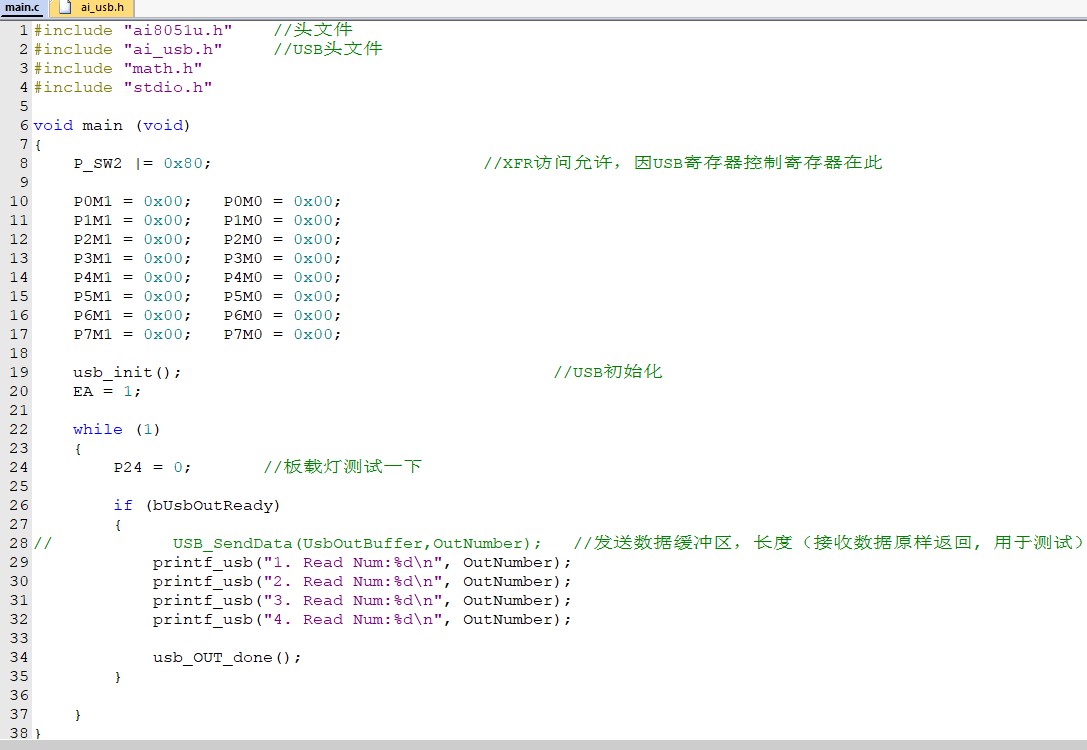Screen dimensions: 1087x750
Task: Place cursor on usb_OUT_done() call
Action: click(x=226, y=657)
